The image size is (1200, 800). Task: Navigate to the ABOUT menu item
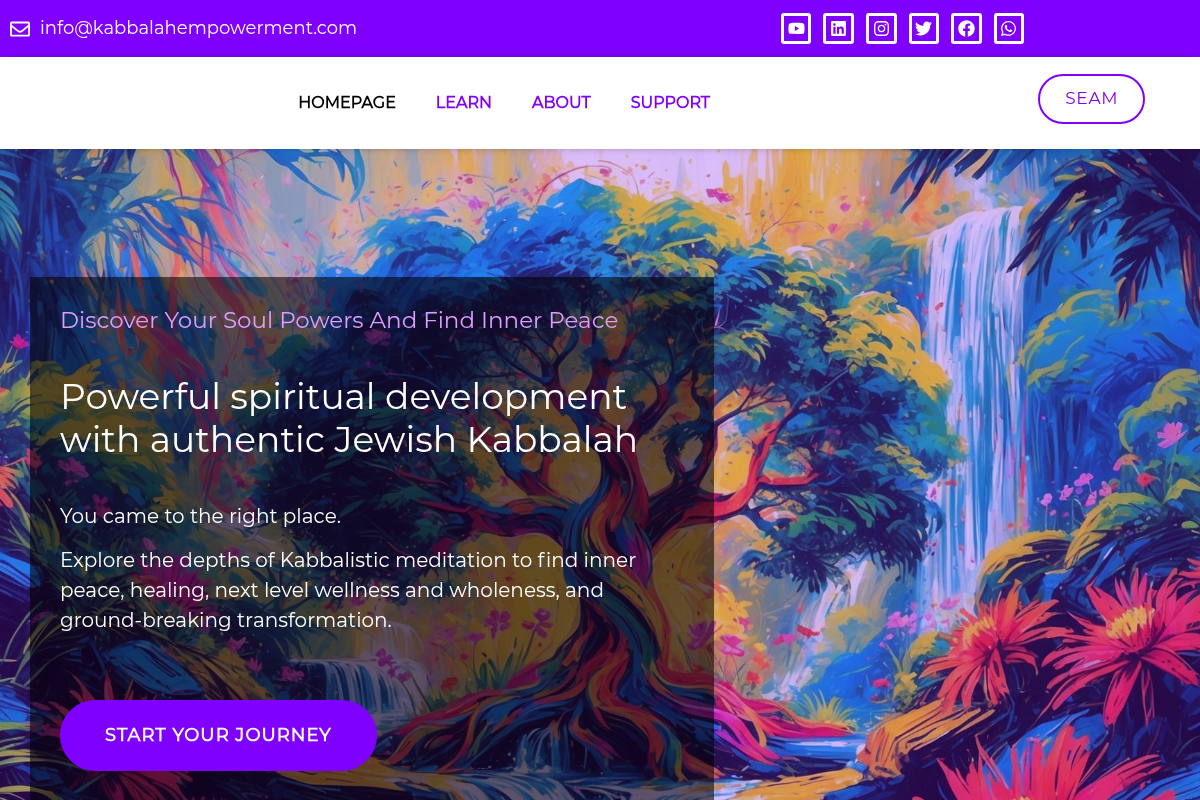point(561,102)
